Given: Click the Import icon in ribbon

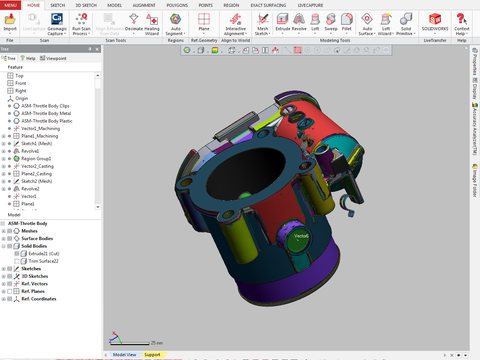Looking at the screenshot, I should [x=10, y=23].
